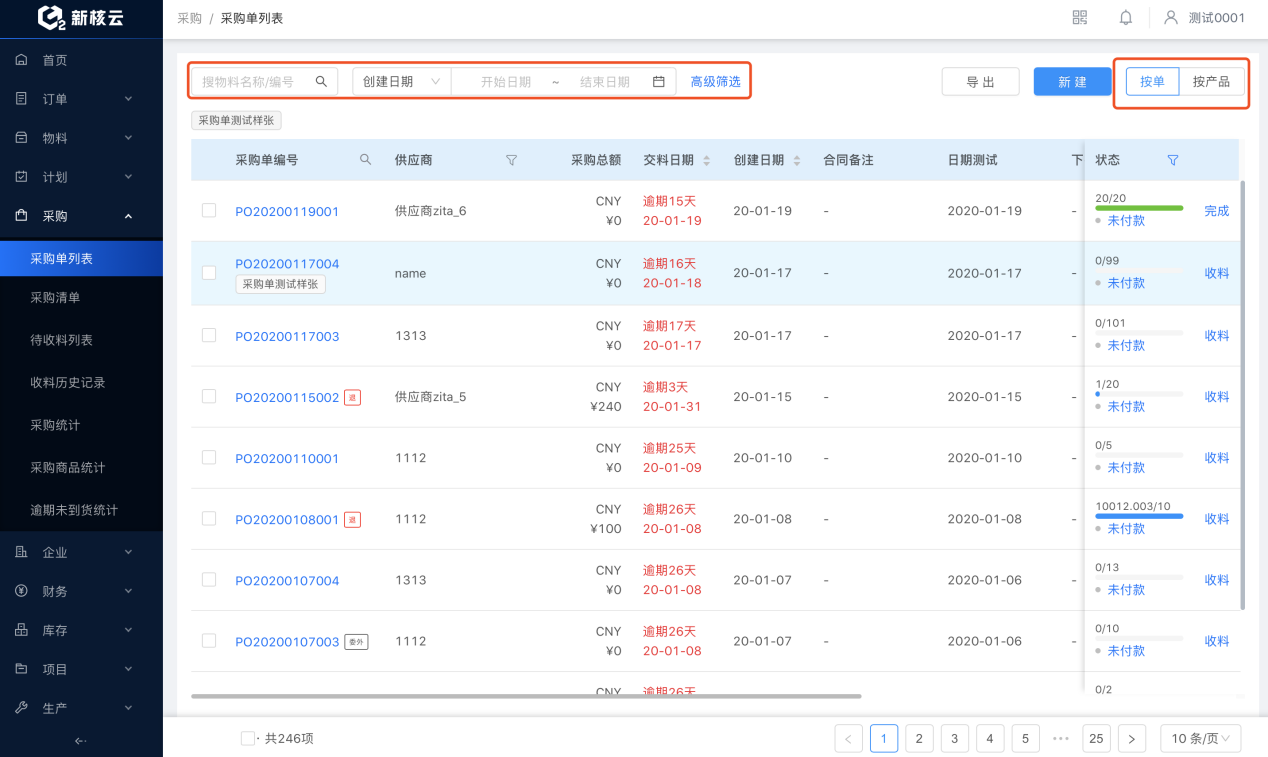Screen dimensions: 1268x757
Task: Check the box for PO20200110001
Action: tap(209, 457)
